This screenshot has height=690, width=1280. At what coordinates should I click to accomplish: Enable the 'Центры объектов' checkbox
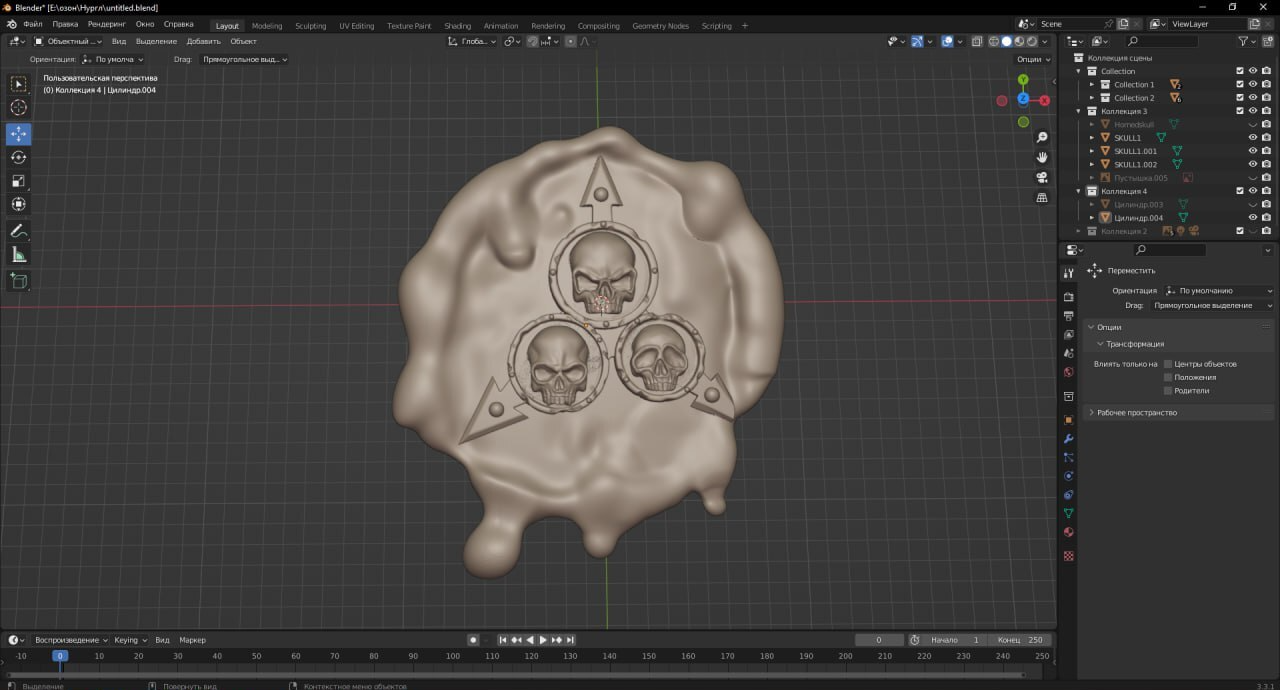pos(1168,364)
